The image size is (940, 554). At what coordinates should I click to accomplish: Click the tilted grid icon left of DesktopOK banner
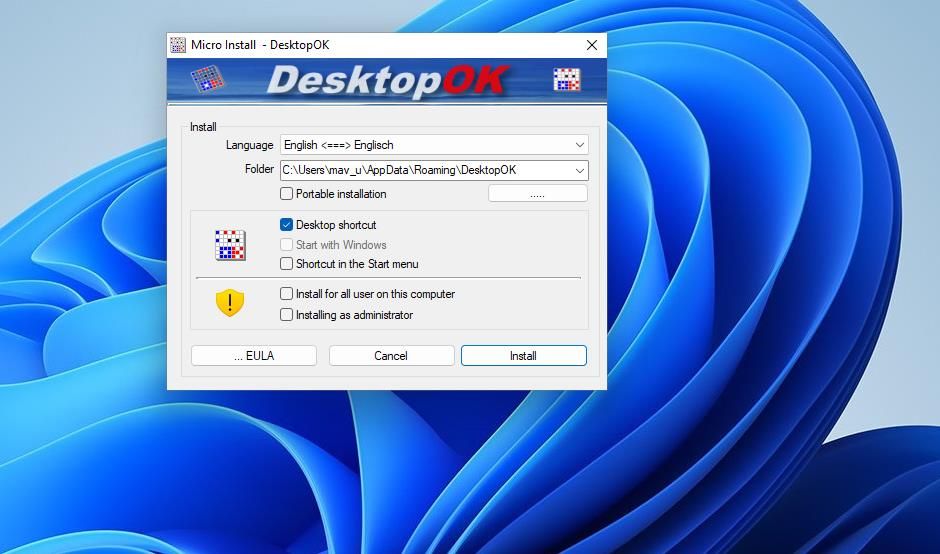[207, 79]
